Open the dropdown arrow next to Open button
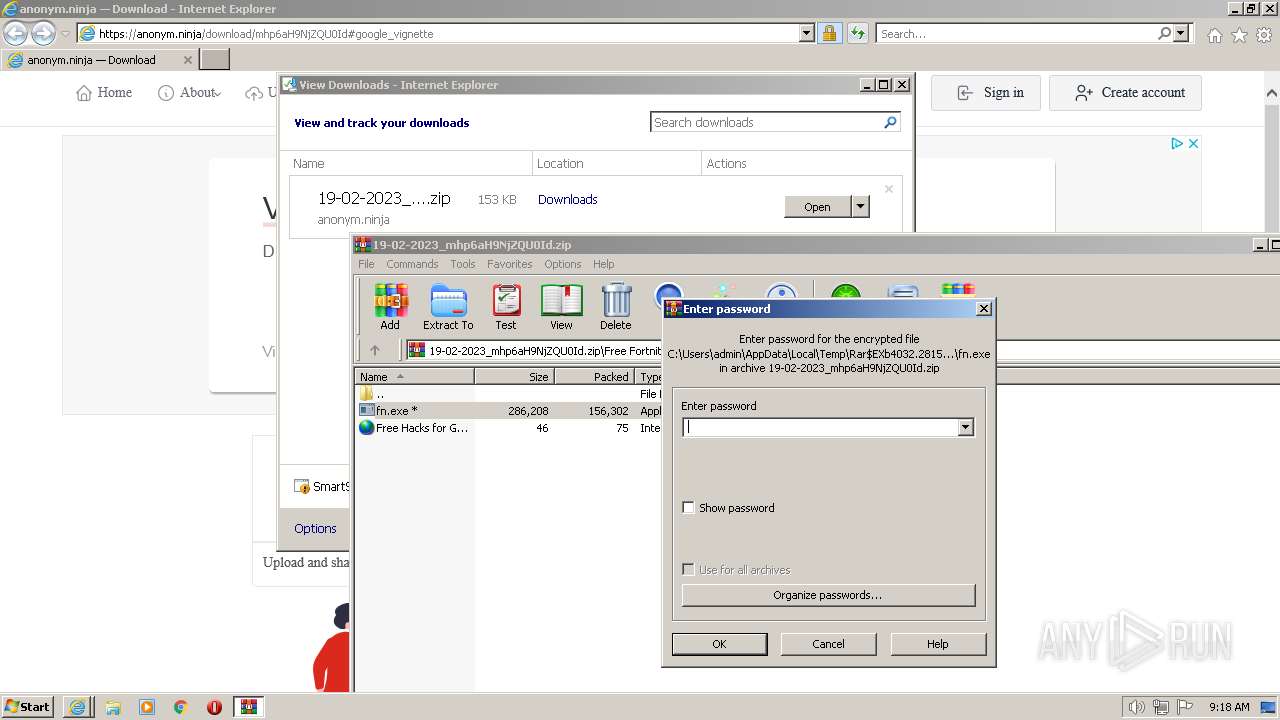This screenshot has height=720, width=1280. 860,207
